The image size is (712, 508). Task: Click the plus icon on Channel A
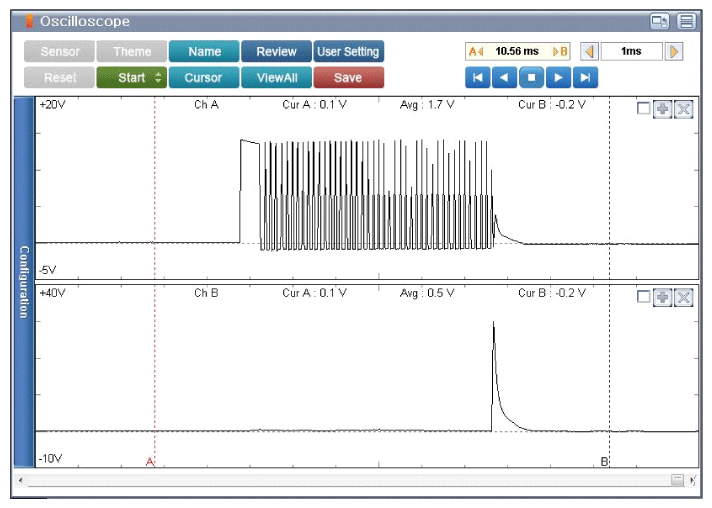tap(663, 108)
